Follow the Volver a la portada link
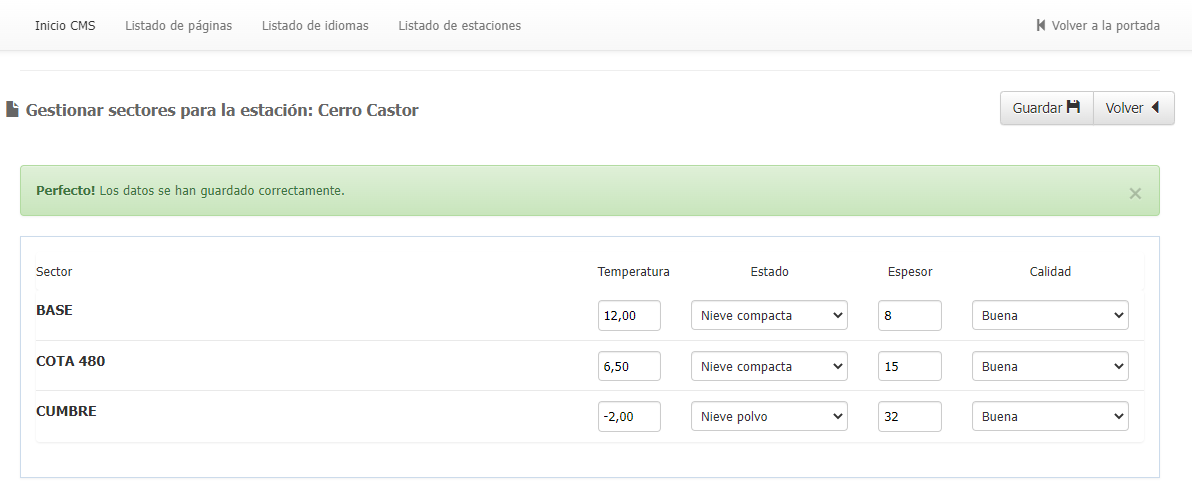The image size is (1192, 503). point(1098,26)
